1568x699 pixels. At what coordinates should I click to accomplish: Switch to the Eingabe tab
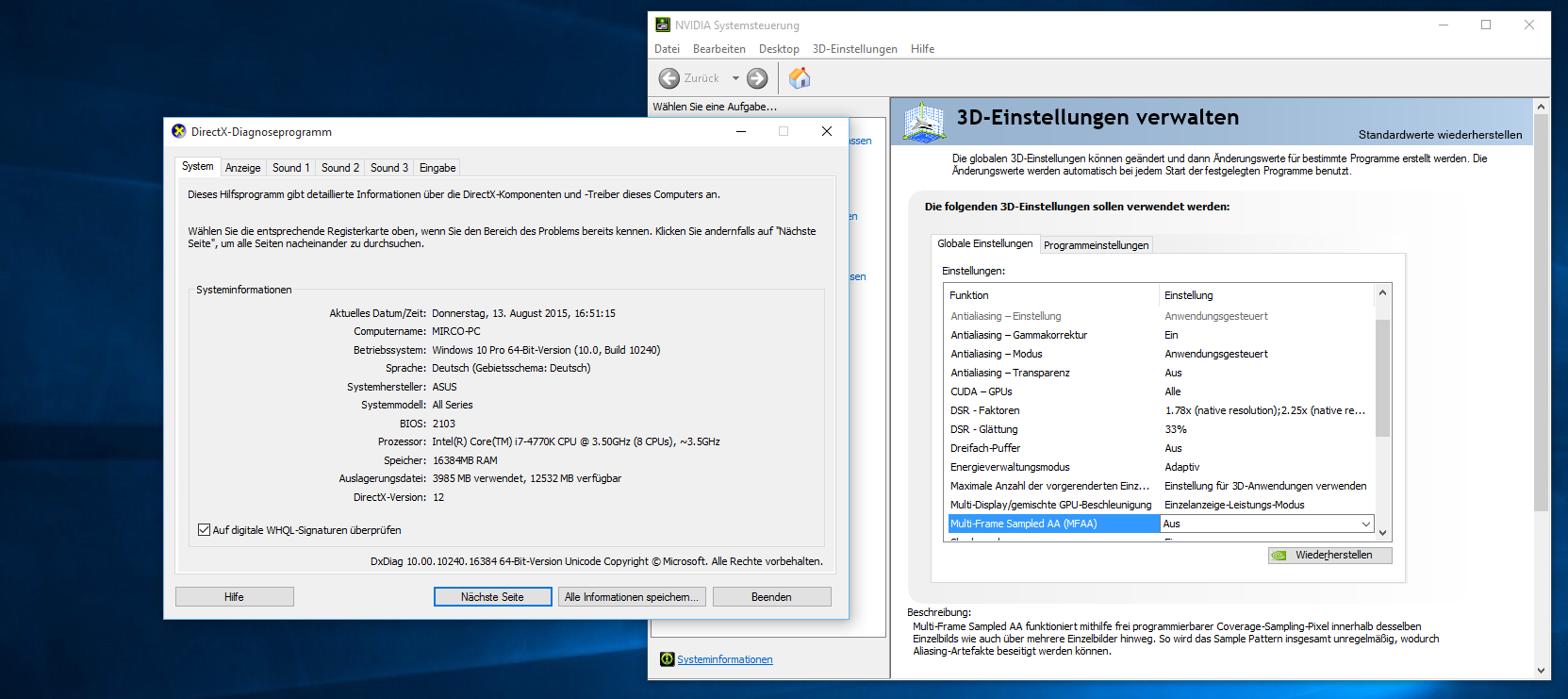(437, 168)
